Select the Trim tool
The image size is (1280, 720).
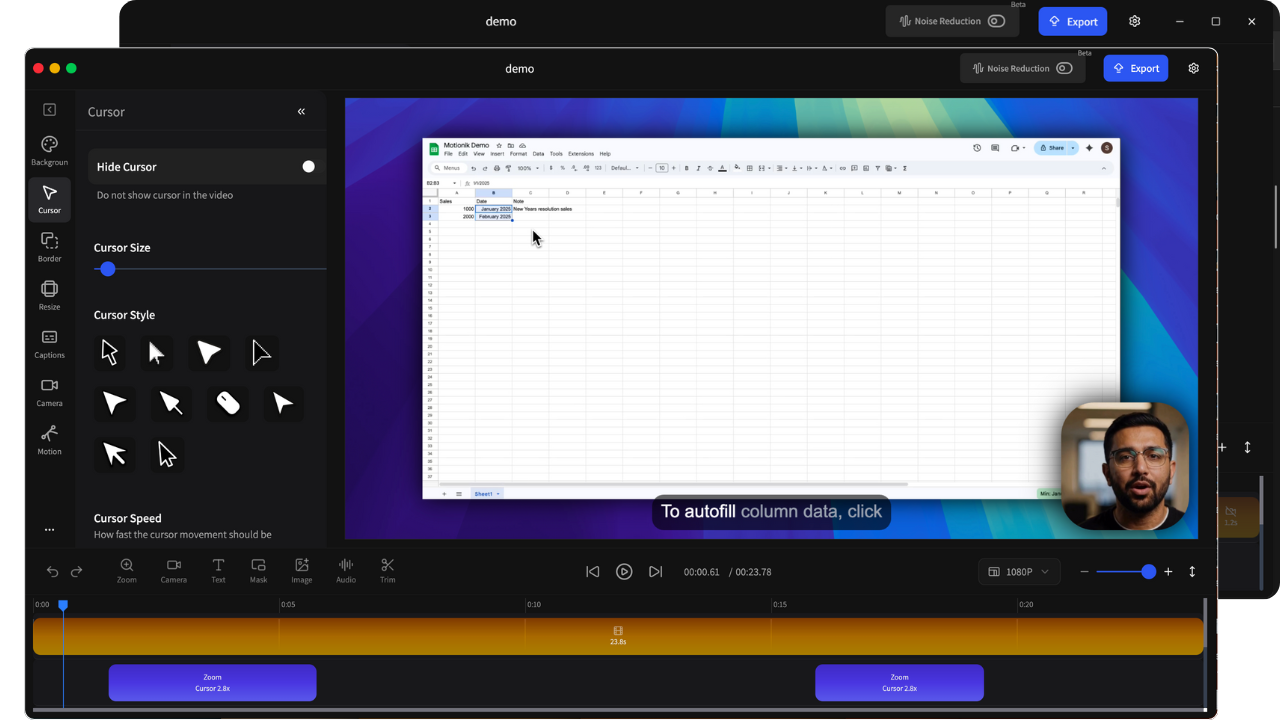click(387, 570)
